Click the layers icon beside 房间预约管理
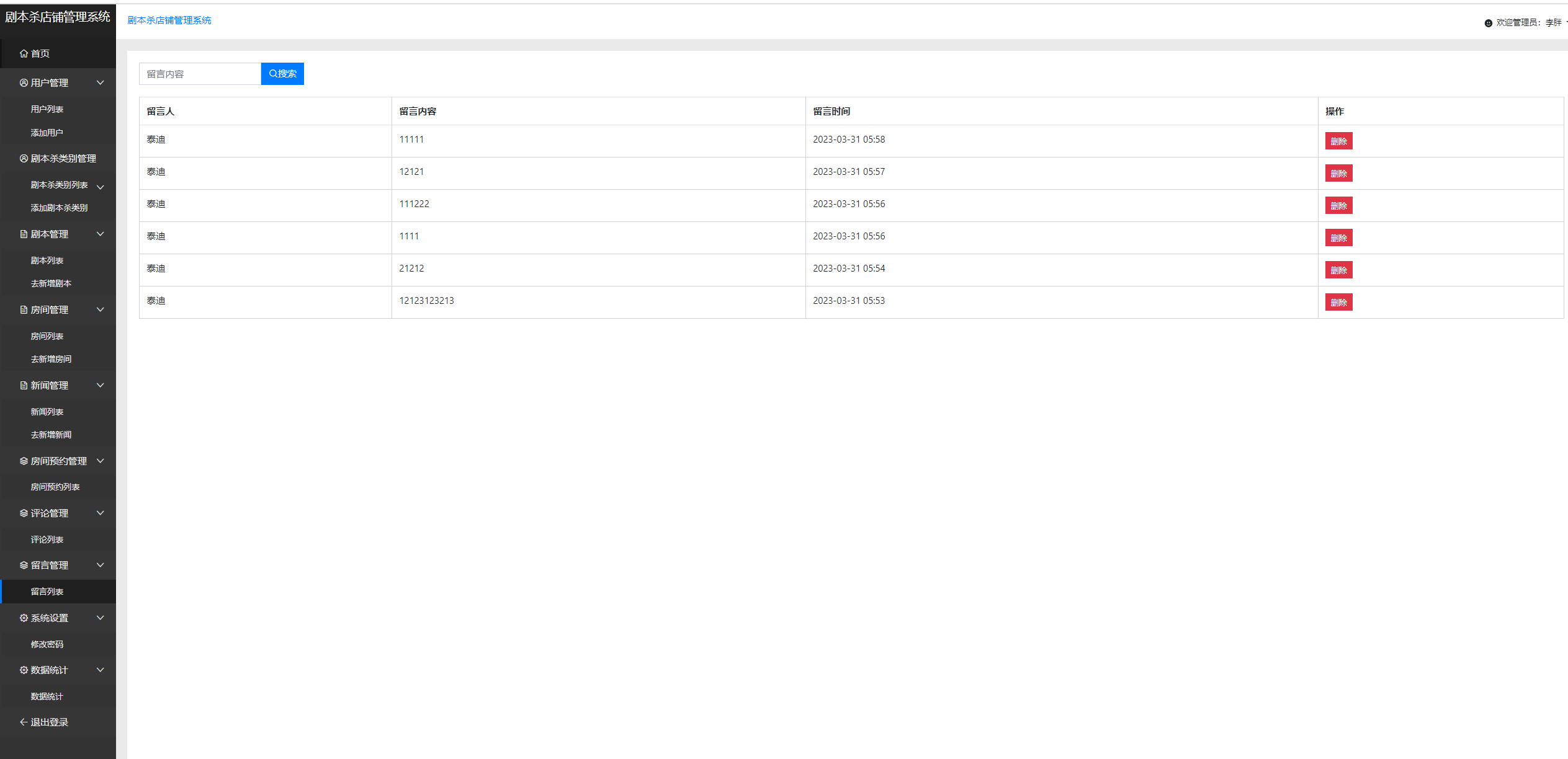The height and width of the screenshot is (759, 1568). pos(24,461)
